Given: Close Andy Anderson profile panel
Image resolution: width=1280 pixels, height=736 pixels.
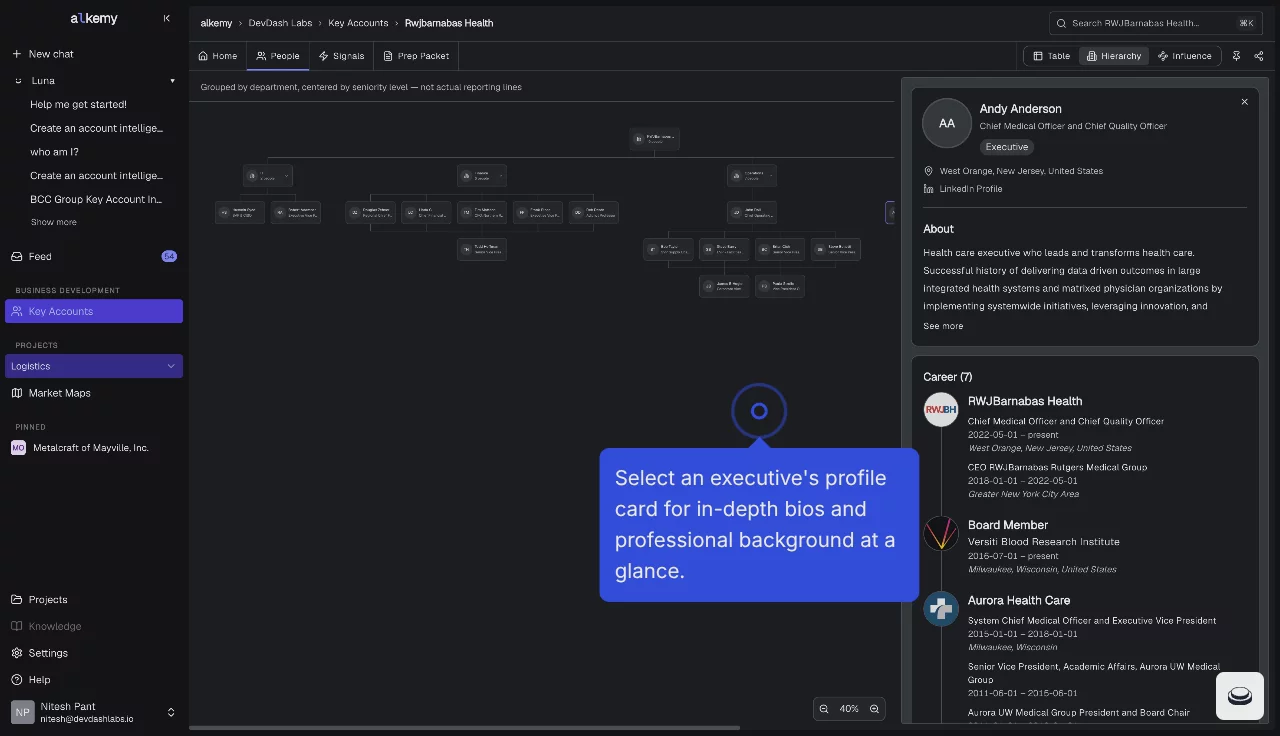Looking at the screenshot, I should (x=1244, y=102).
